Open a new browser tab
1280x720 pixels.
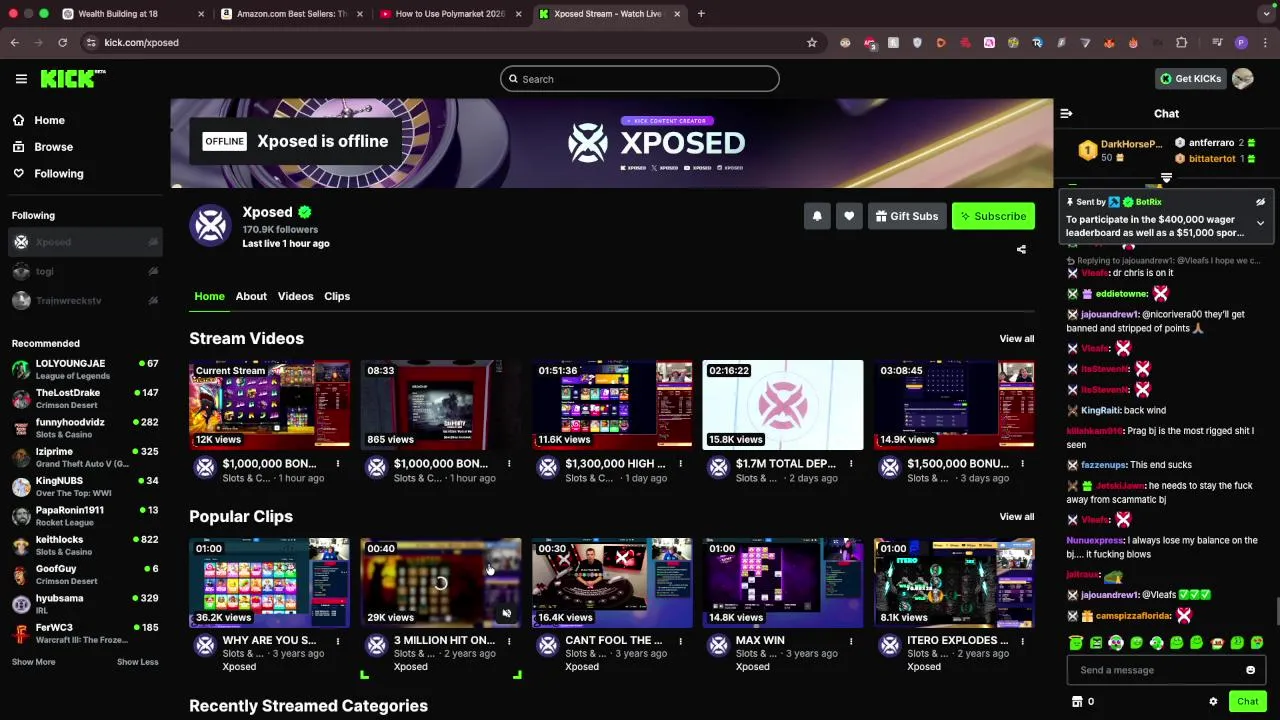pos(701,14)
